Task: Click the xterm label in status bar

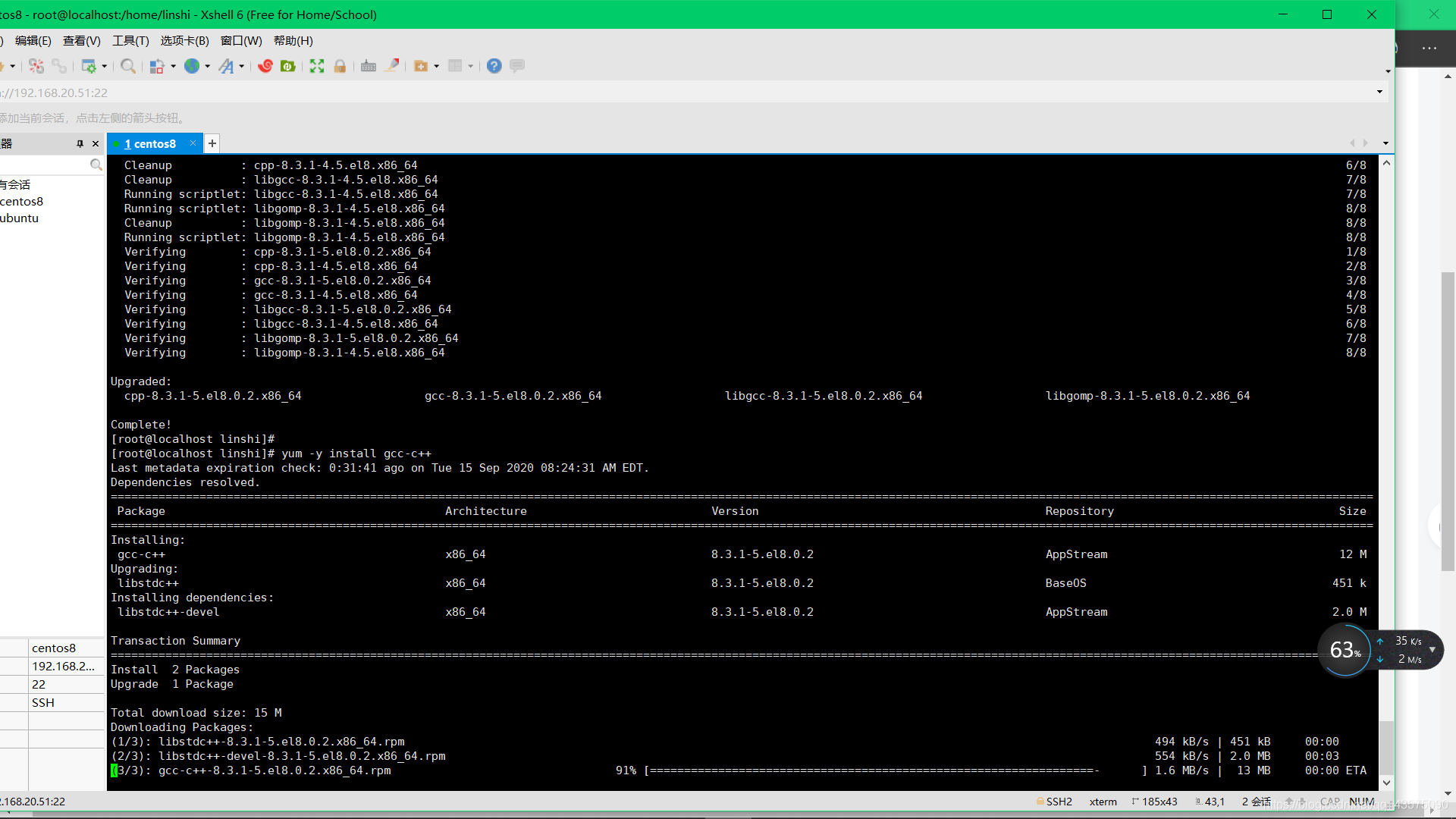Action: [1103, 802]
